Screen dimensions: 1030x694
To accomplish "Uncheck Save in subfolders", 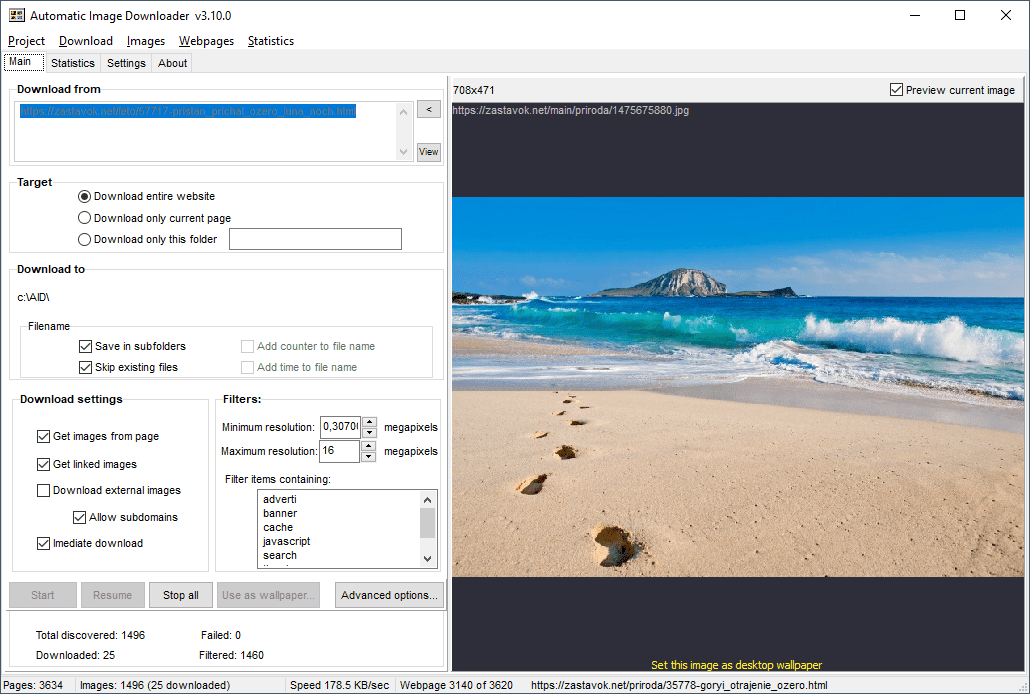I will coord(86,346).
